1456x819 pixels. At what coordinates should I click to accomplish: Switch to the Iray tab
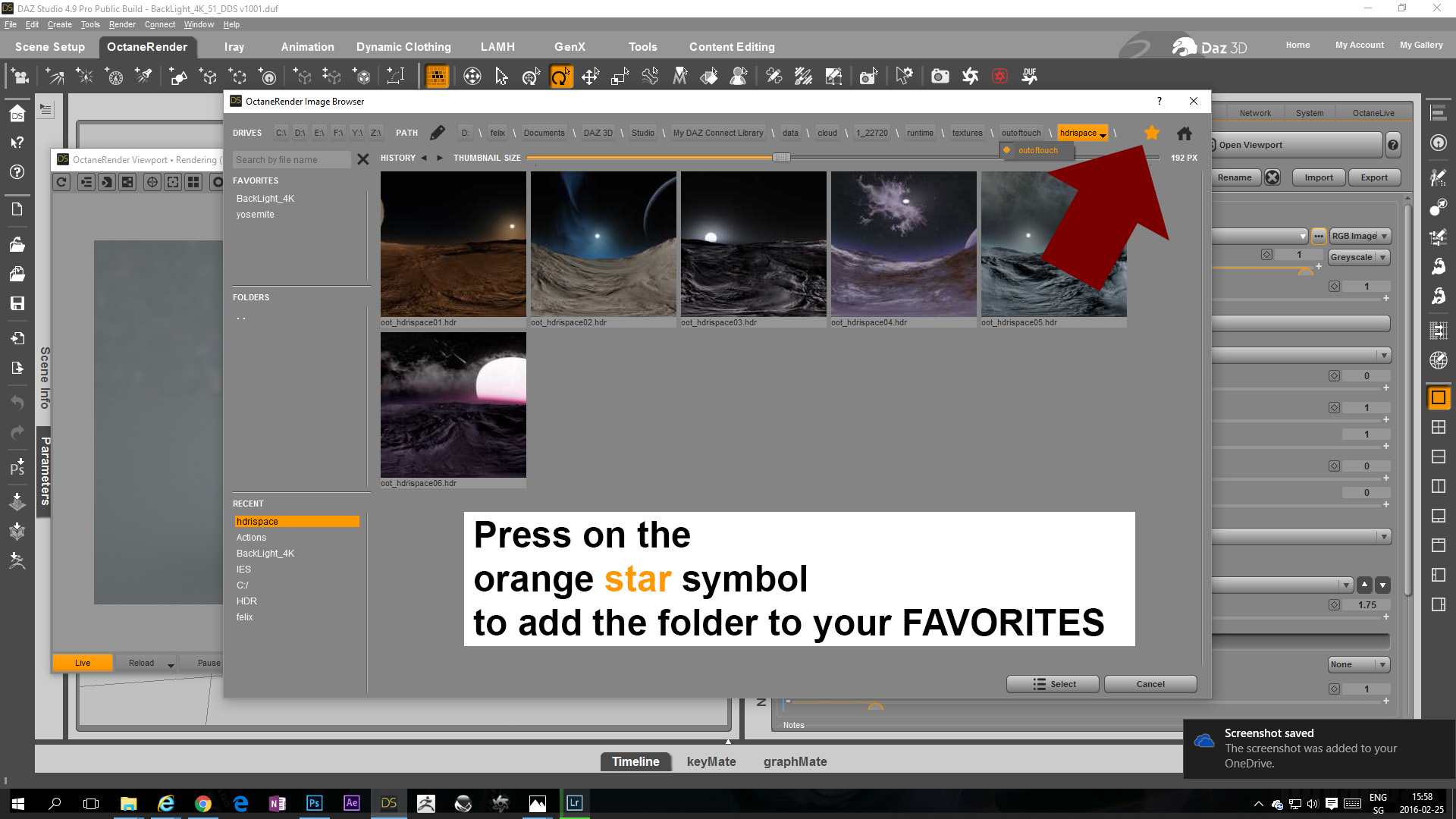234,47
